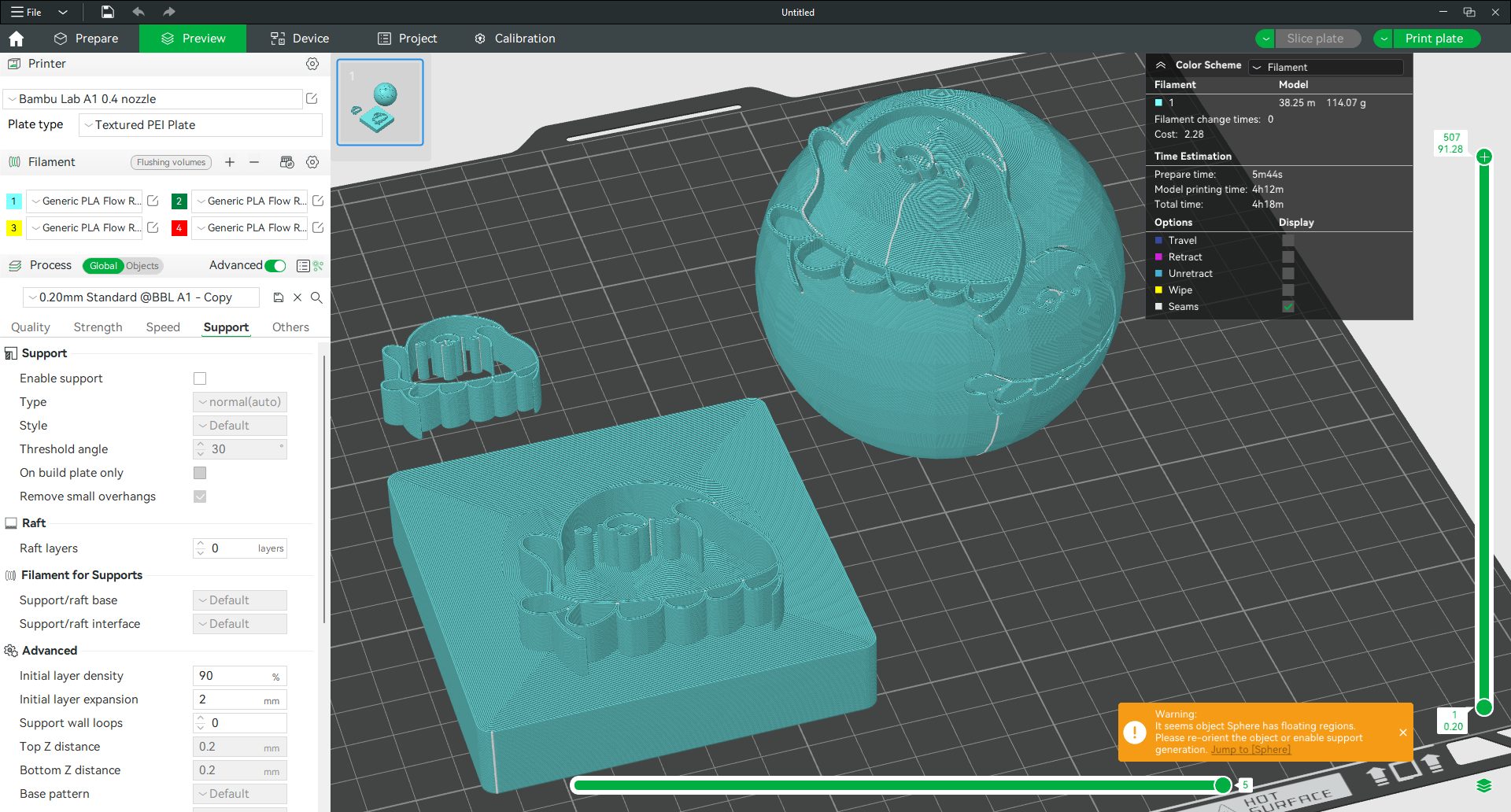Open the Print plate options arrow
The image size is (1511, 812).
(1384, 39)
